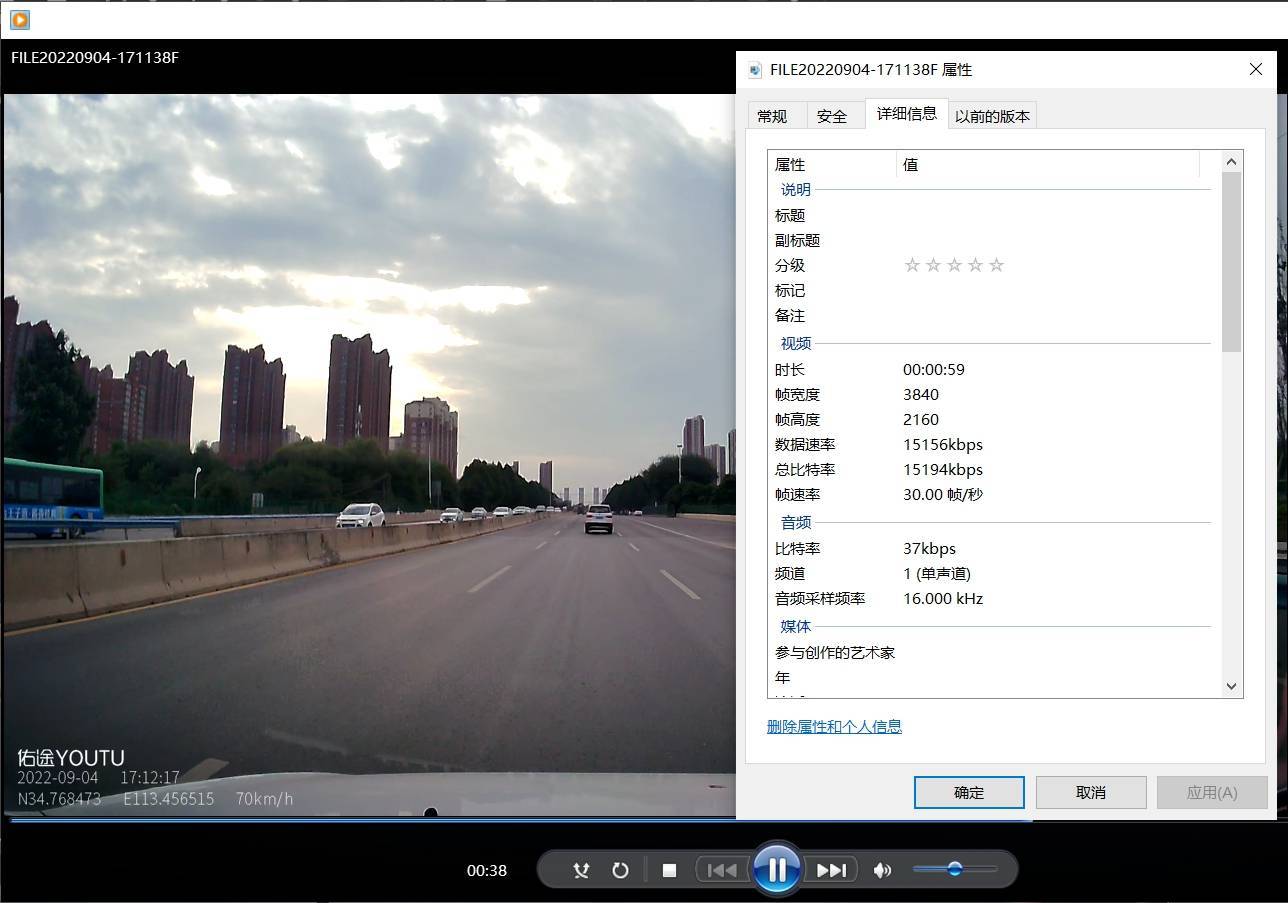This screenshot has height=903, width=1288.
Task: Click the properties scrollbar down arrow
Action: tap(1231, 687)
